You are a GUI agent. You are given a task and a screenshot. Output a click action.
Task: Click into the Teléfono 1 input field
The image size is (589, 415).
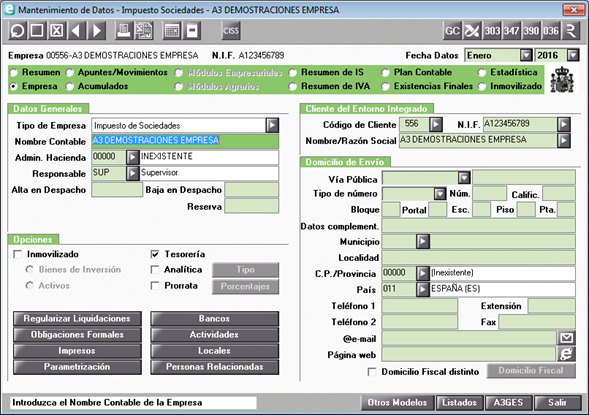(x=420, y=306)
